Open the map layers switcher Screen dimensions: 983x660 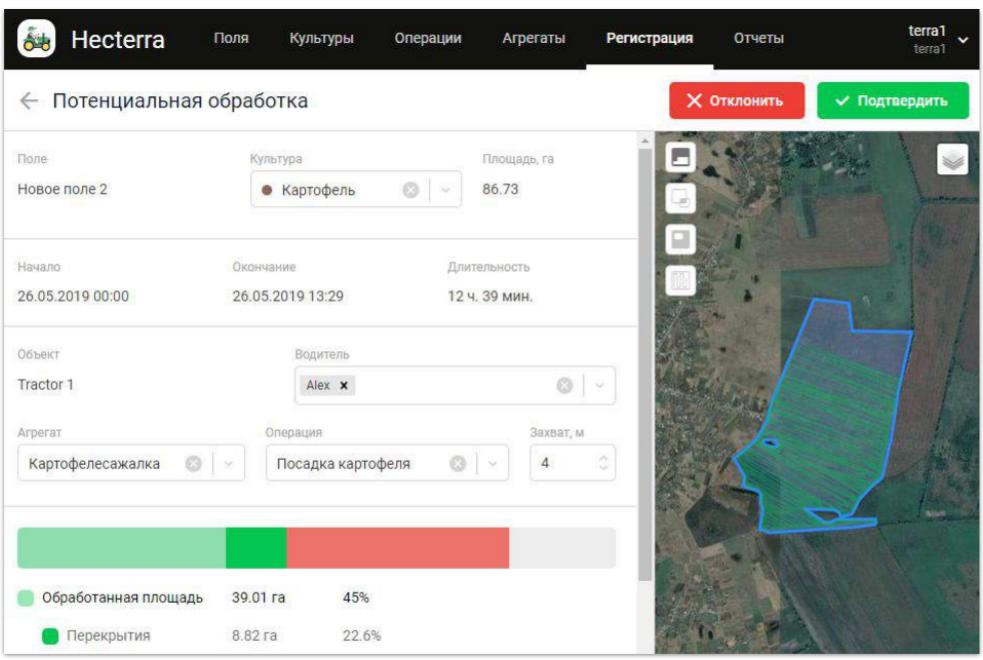tap(952, 159)
